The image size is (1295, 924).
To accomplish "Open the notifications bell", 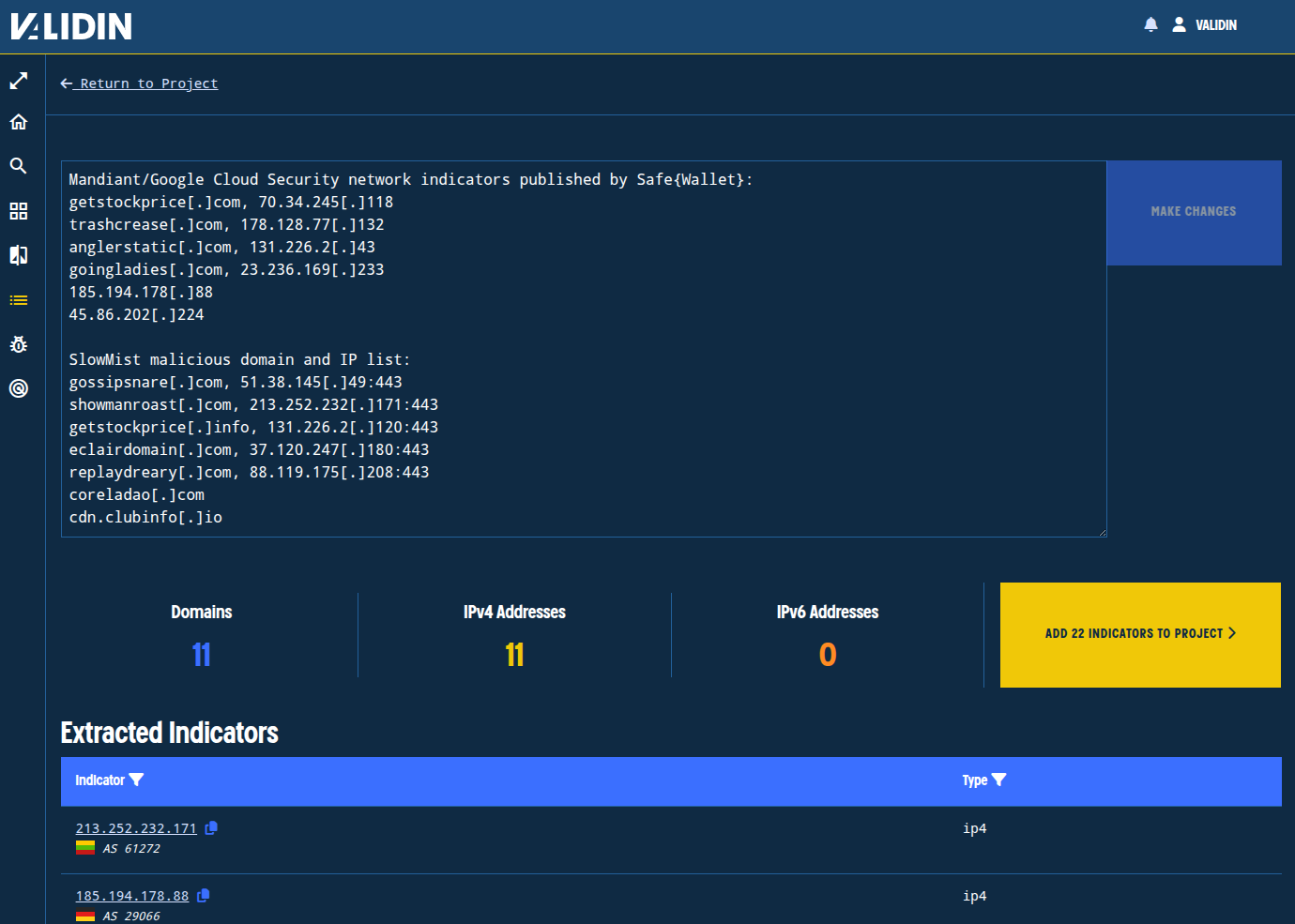I will click(x=1150, y=25).
